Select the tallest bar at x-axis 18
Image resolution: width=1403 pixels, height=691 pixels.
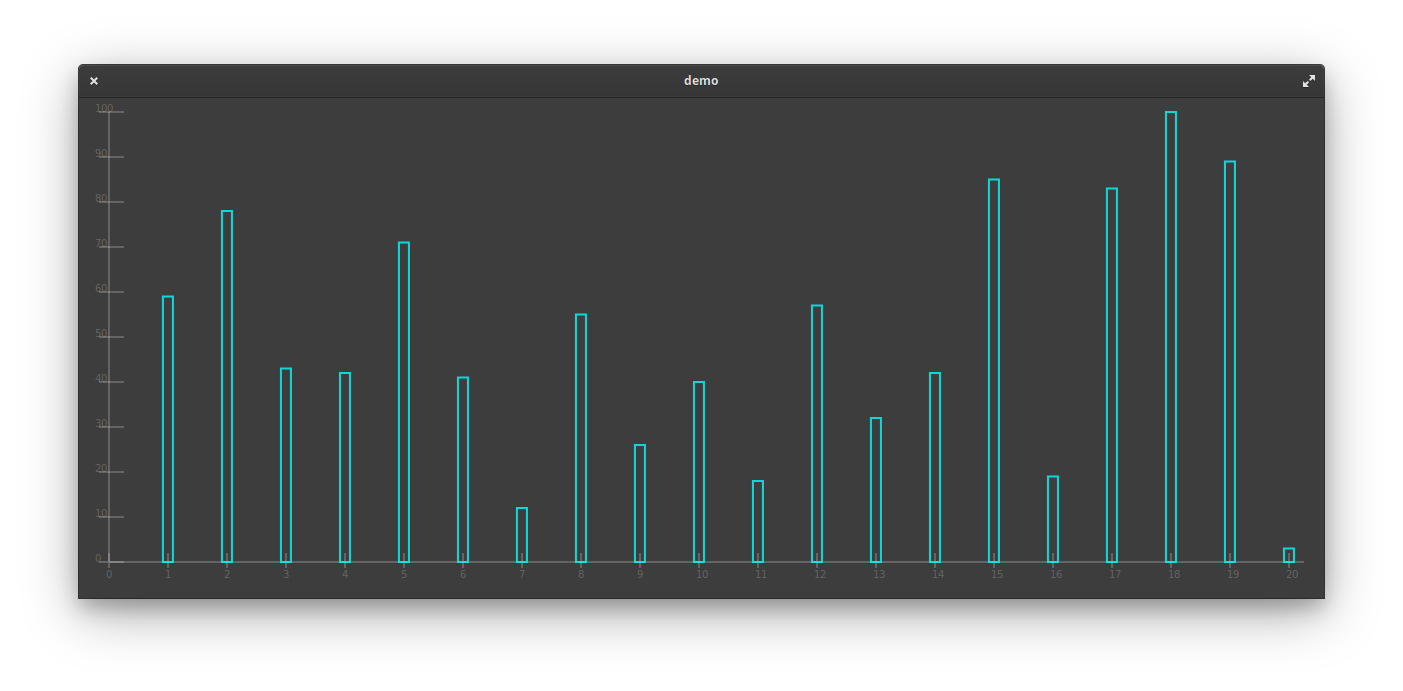pyautogui.click(x=1171, y=337)
